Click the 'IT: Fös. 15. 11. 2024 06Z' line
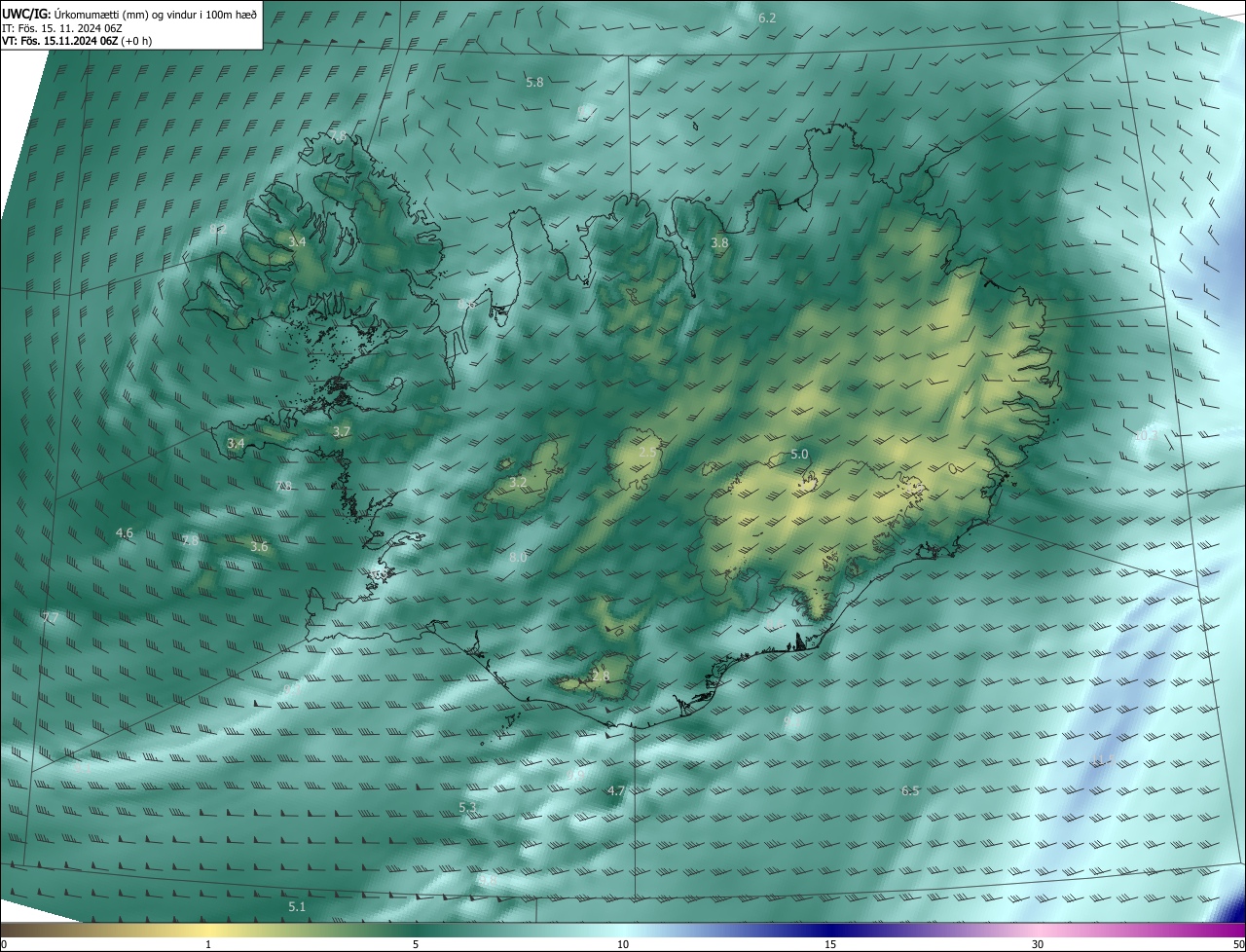This screenshot has width=1246, height=952. [x=64, y=28]
